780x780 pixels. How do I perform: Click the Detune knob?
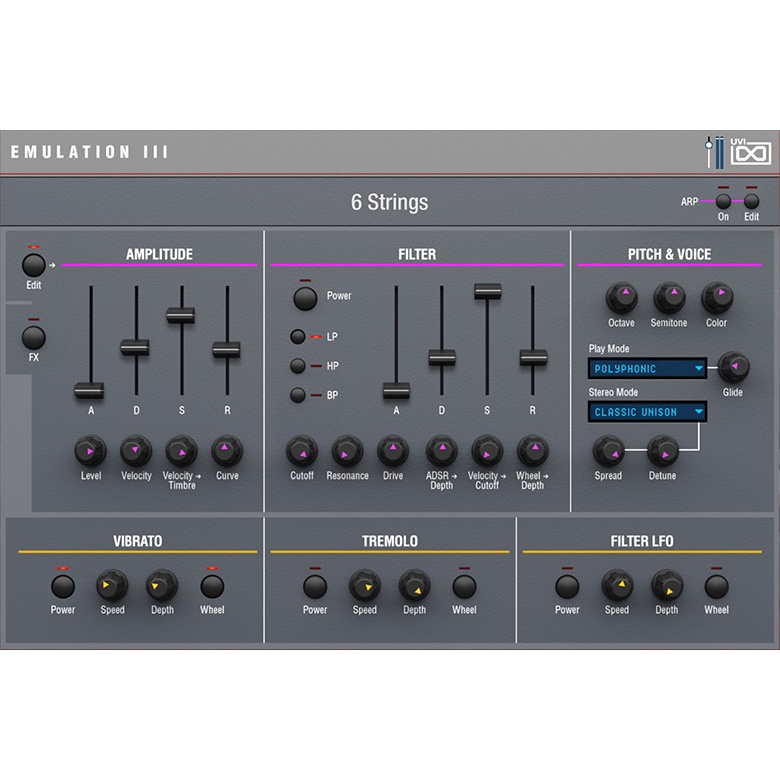click(x=663, y=451)
